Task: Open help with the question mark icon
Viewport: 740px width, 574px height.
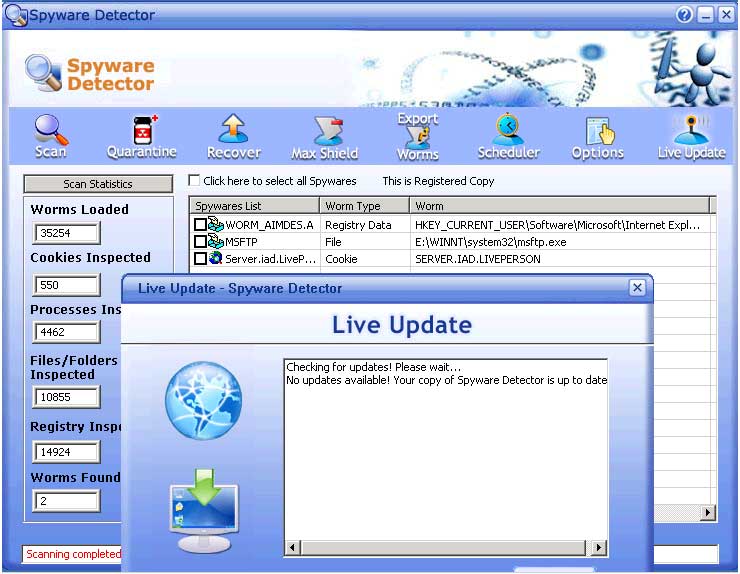Action: pyautogui.click(x=683, y=15)
